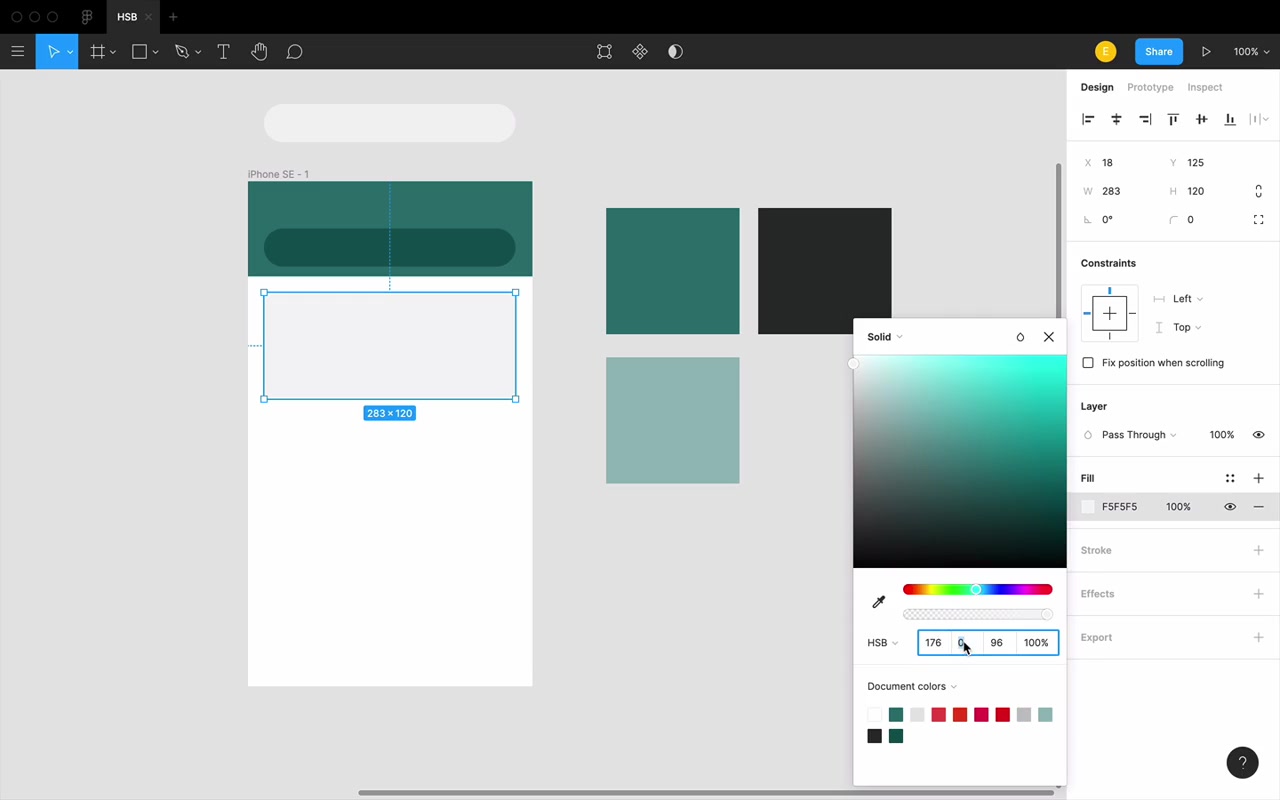Add an effect with plus
1280x800 pixels.
click(1258, 594)
